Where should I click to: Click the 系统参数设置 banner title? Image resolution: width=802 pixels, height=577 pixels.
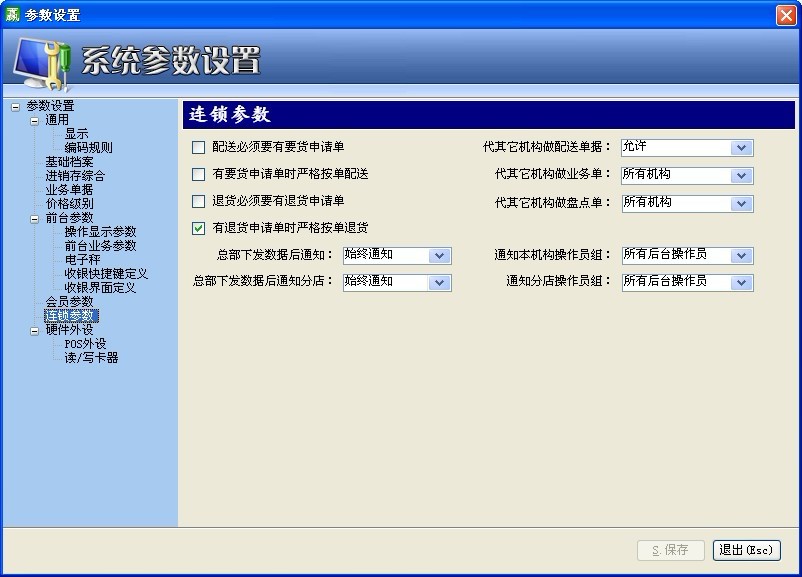(x=170, y=60)
